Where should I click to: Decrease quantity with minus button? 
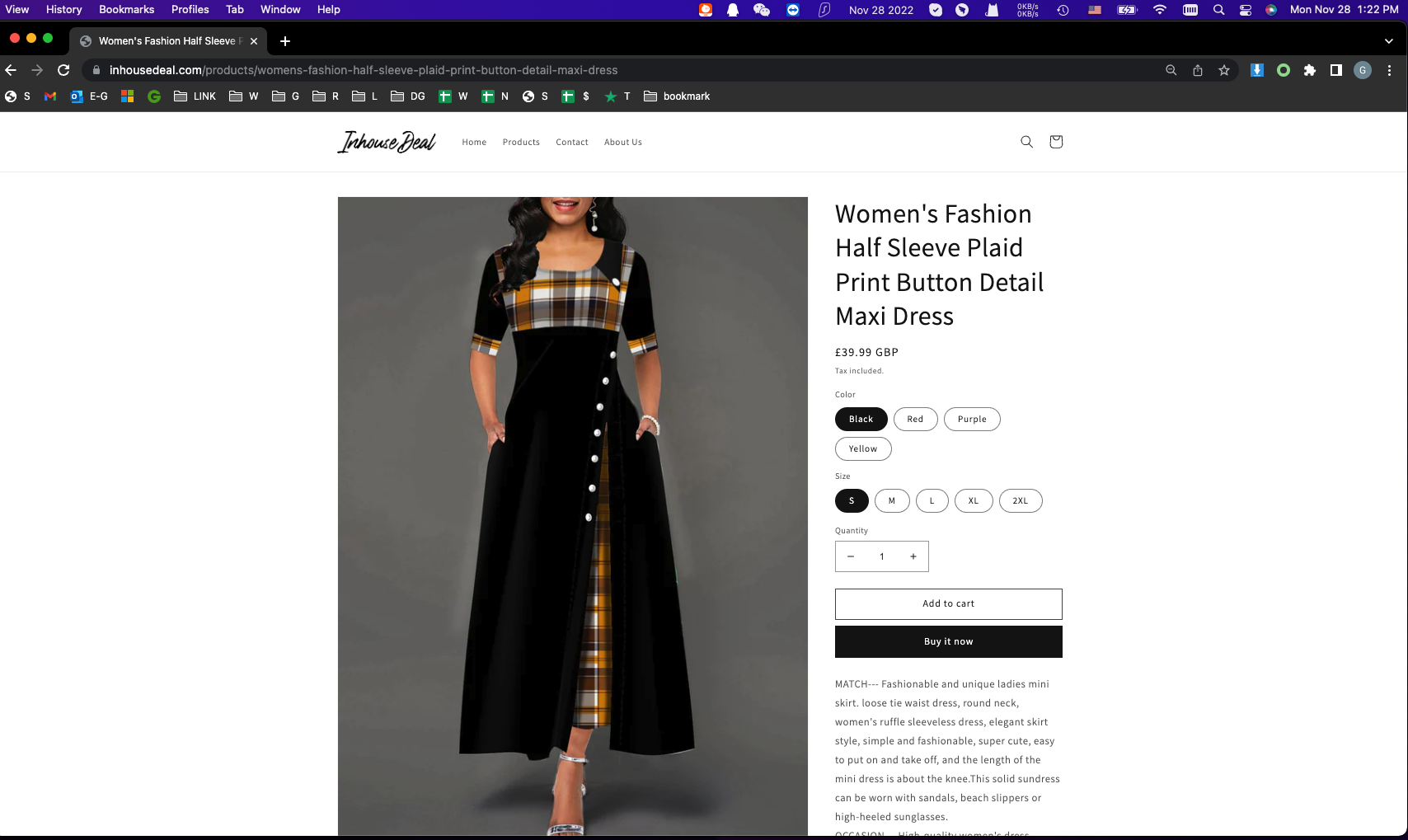(851, 556)
